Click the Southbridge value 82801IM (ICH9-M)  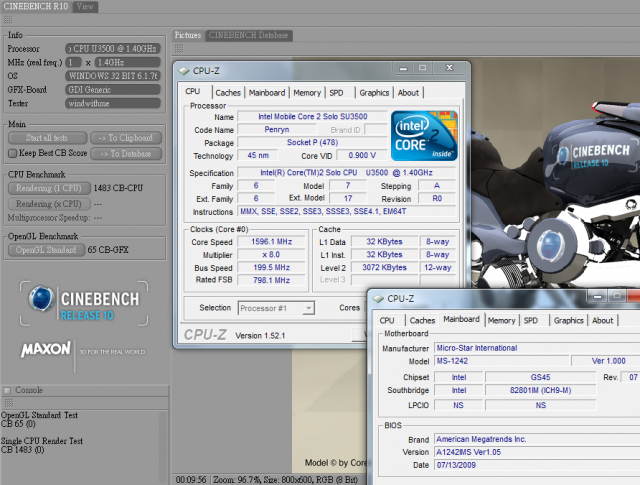540,390
